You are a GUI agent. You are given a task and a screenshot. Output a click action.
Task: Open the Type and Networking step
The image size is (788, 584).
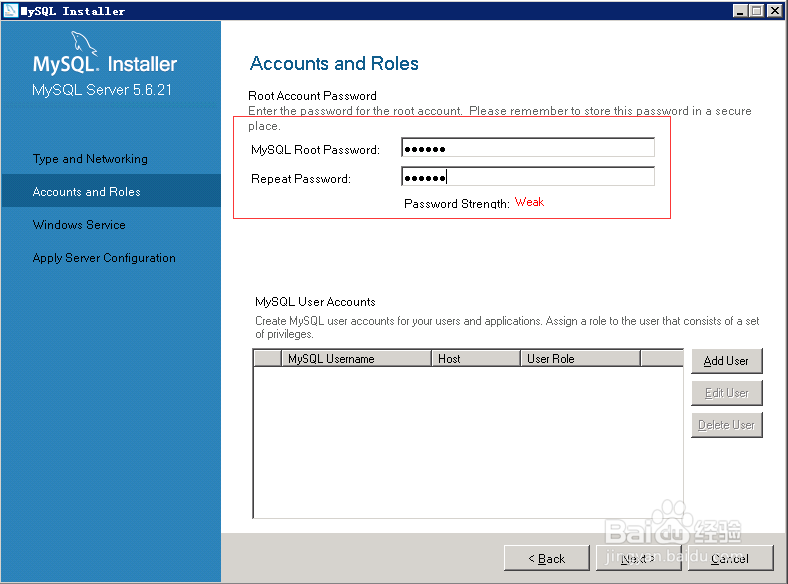(x=90, y=159)
